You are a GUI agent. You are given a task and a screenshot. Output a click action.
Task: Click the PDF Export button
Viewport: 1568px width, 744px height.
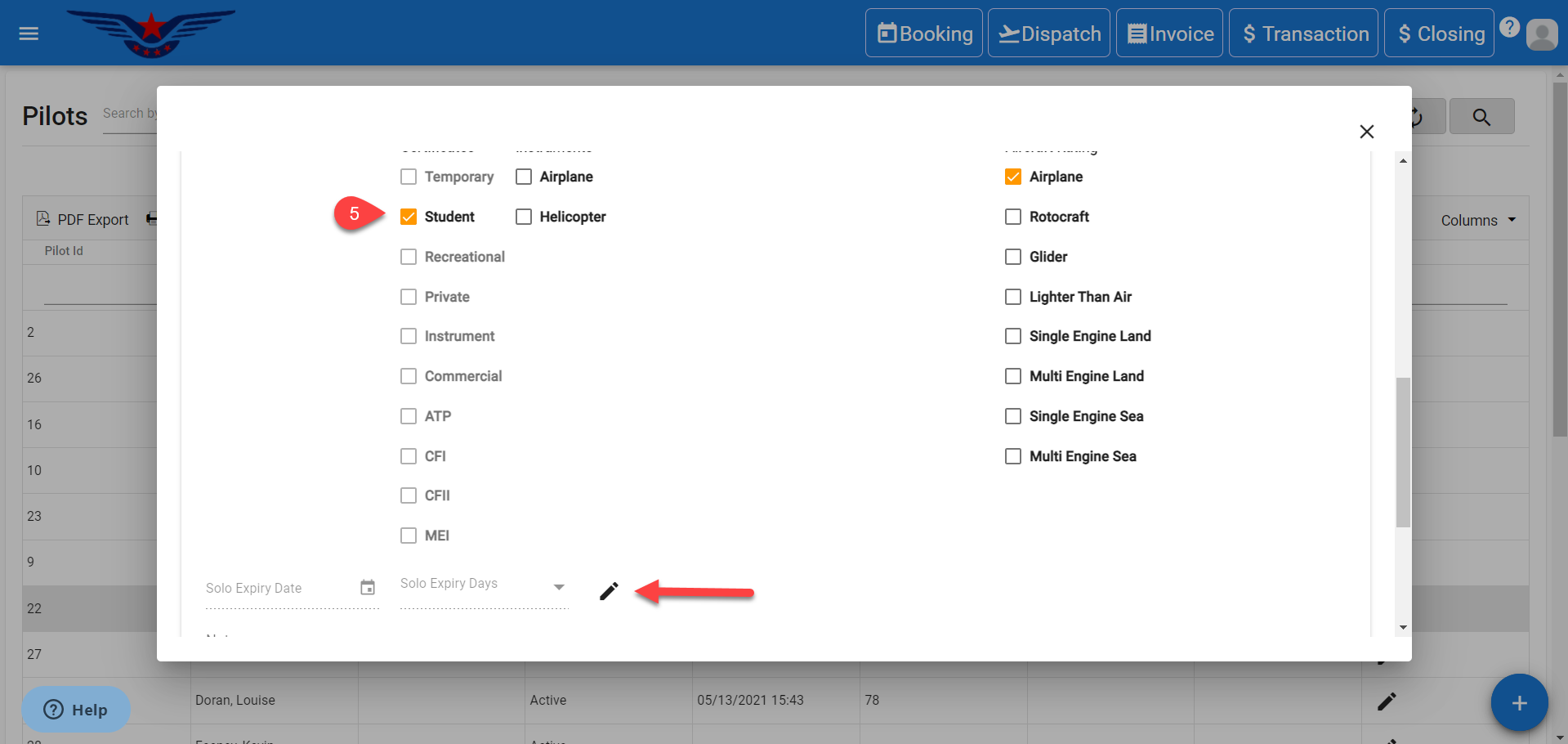(83, 219)
